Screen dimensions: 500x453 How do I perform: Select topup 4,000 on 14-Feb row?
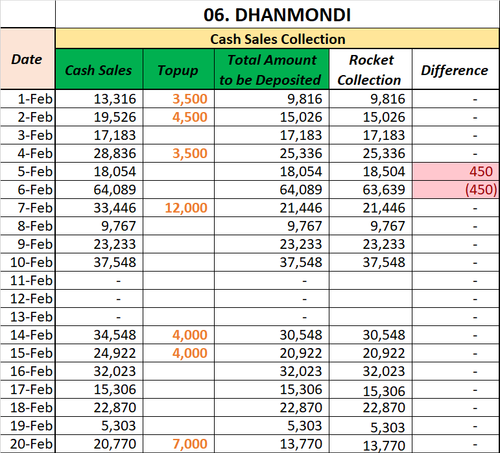pos(179,335)
